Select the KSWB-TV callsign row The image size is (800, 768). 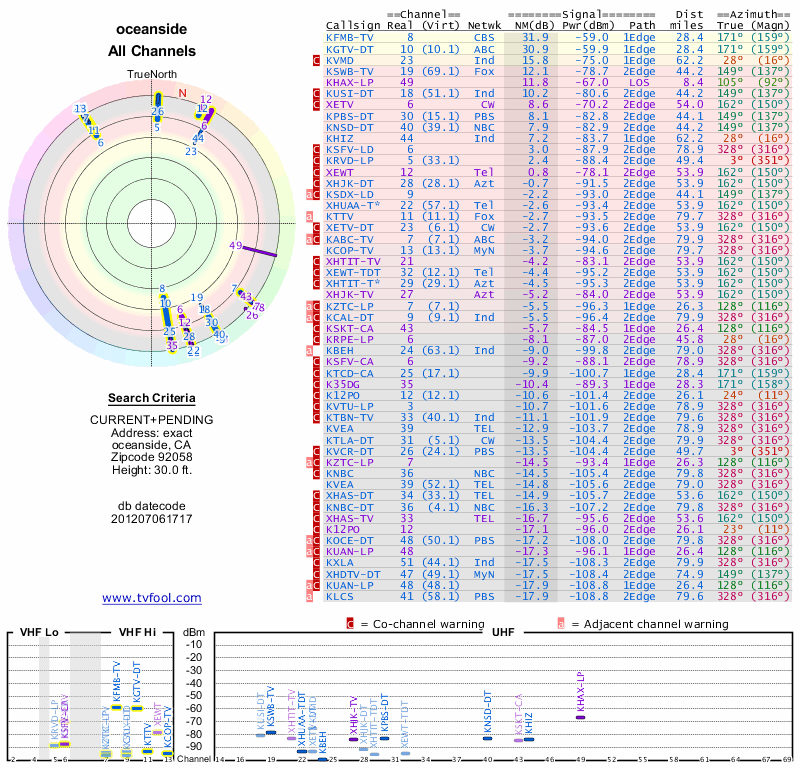(350, 71)
